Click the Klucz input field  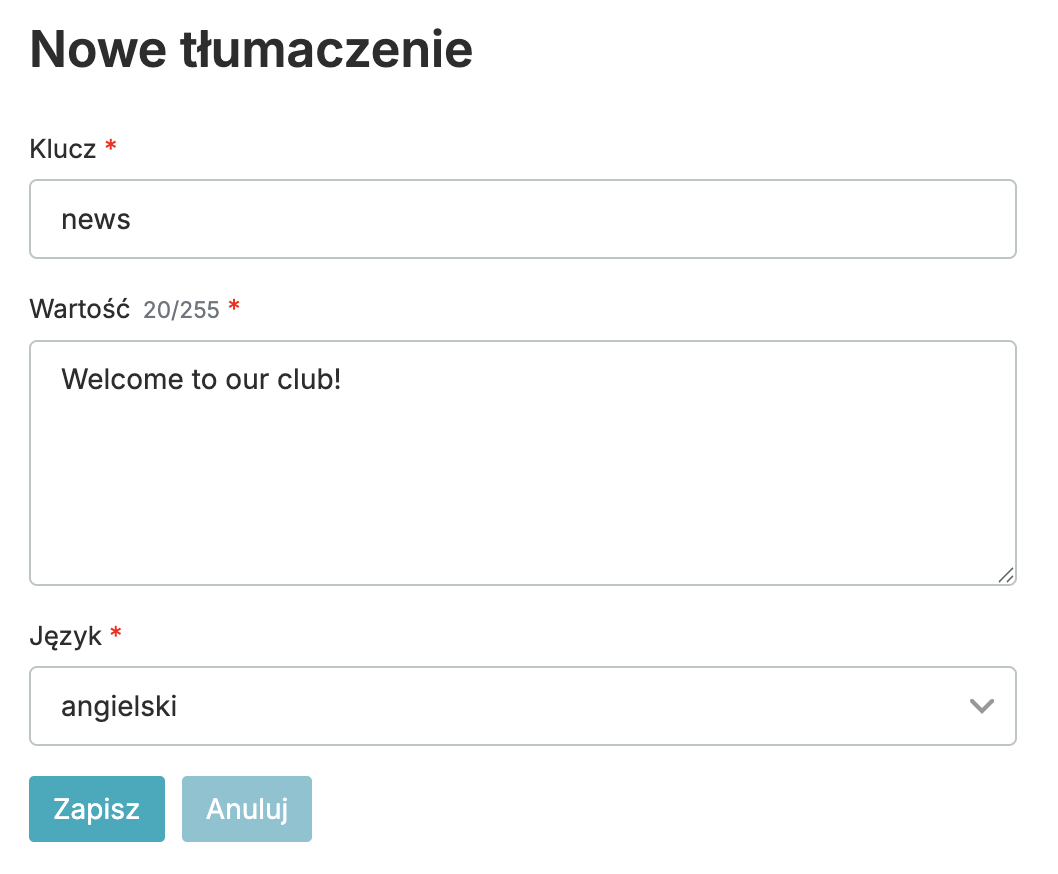coord(522,219)
